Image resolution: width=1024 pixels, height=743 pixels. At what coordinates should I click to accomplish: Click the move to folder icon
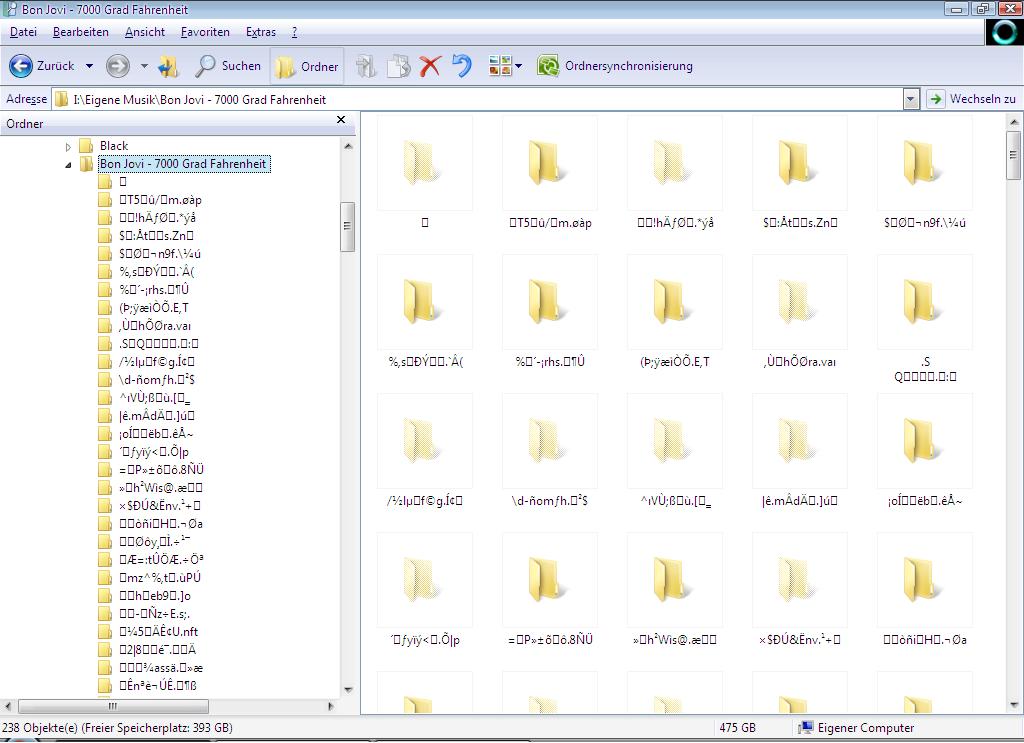click(x=366, y=66)
